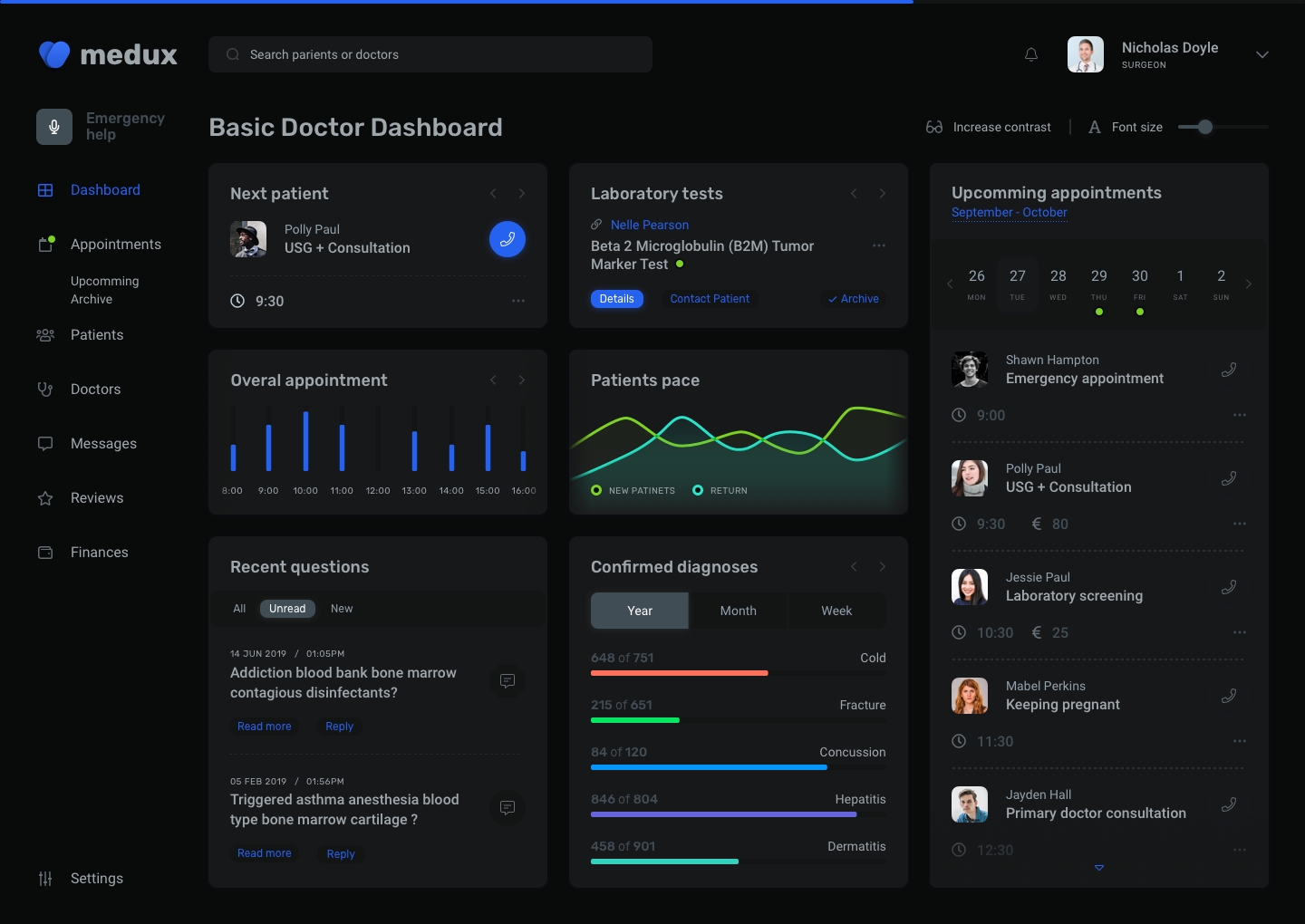Adjust the Font size slider handle
The width and height of the screenshot is (1305, 924).
[x=1205, y=127]
